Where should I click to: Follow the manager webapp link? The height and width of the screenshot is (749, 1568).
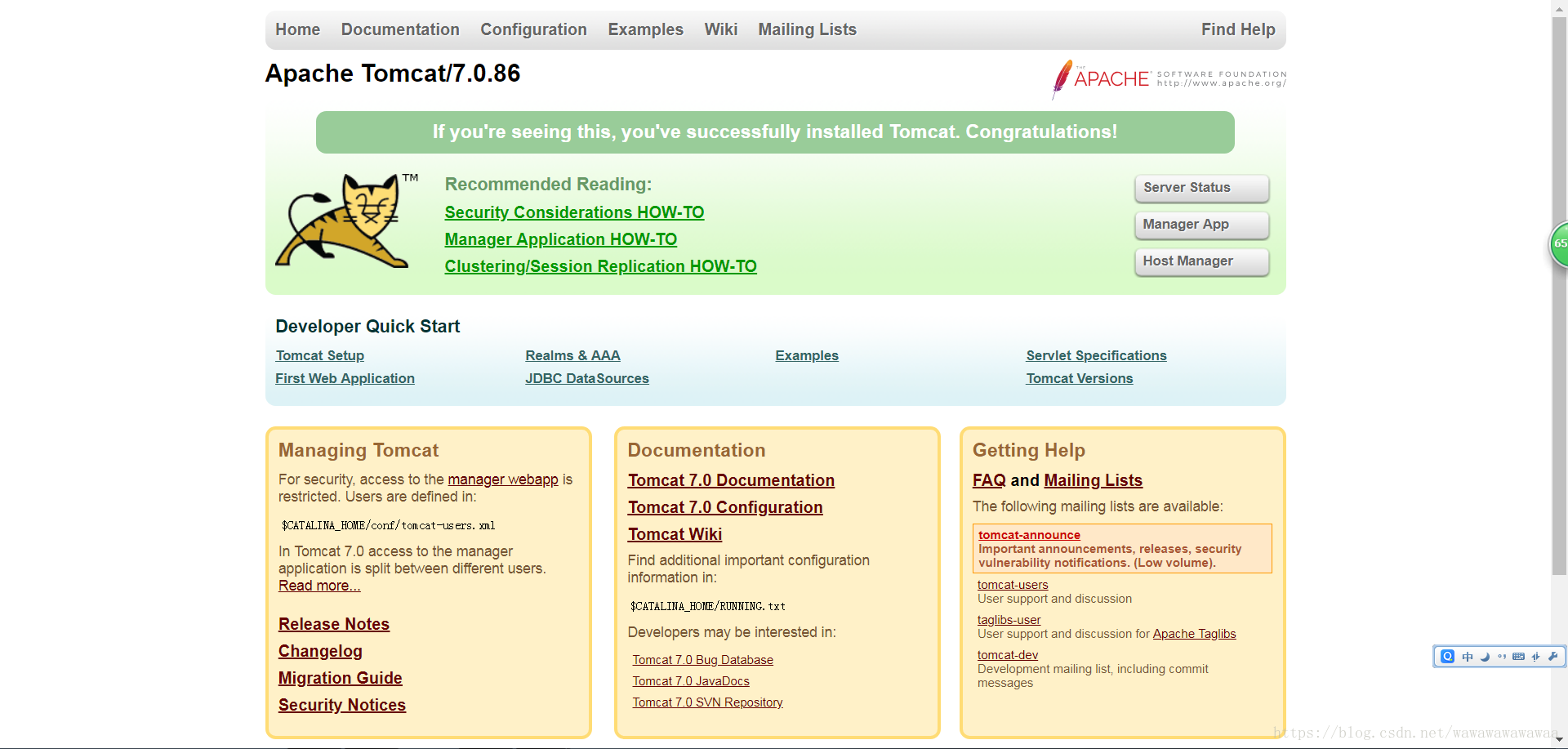click(x=503, y=479)
